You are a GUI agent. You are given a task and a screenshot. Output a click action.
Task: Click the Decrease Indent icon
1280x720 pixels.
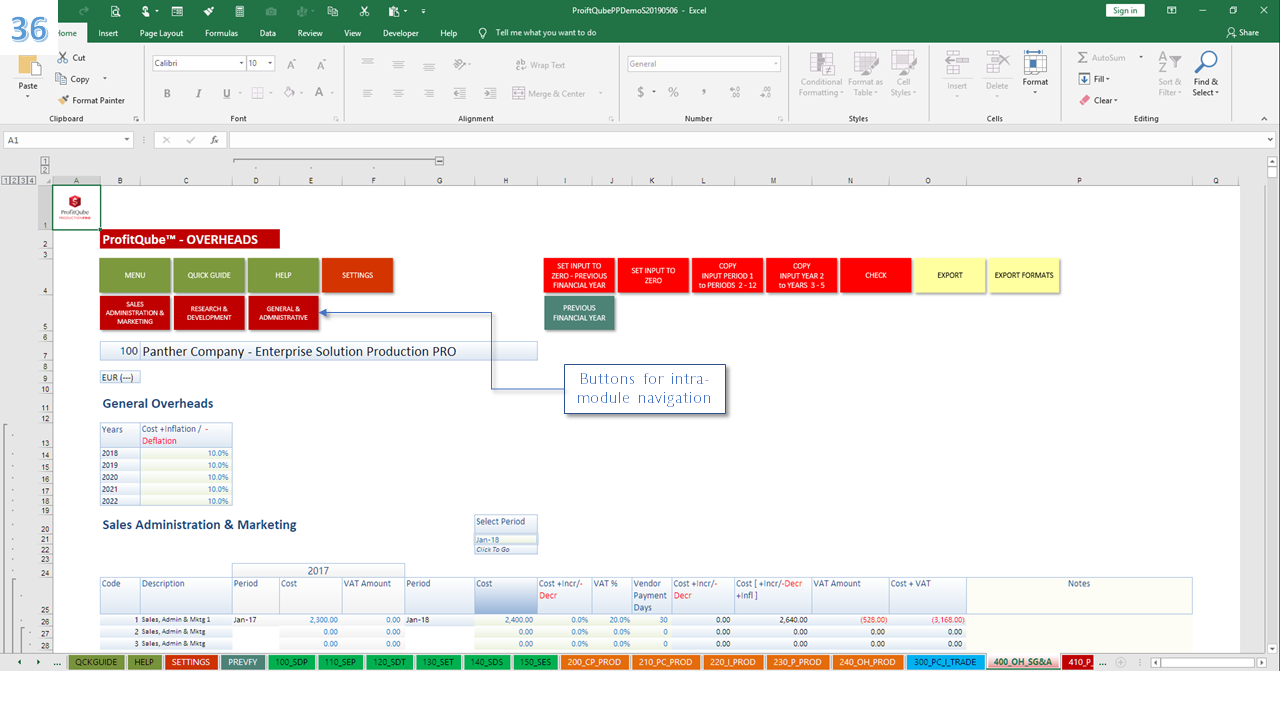(x=459, y=93)
